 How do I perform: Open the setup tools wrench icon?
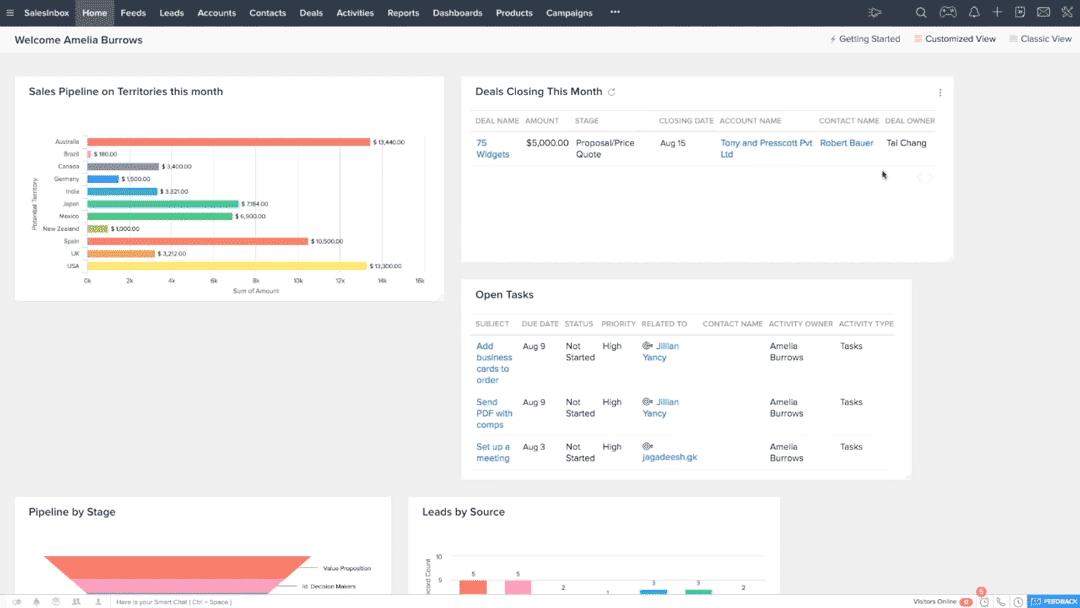pyautogui.click(x=1067, y=12)
